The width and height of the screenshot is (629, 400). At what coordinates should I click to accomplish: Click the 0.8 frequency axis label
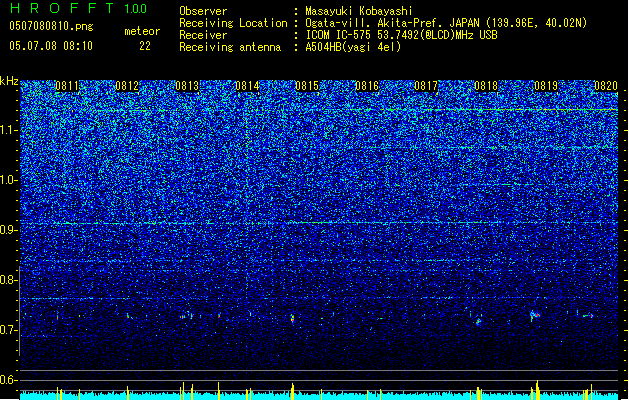[9, 280]
